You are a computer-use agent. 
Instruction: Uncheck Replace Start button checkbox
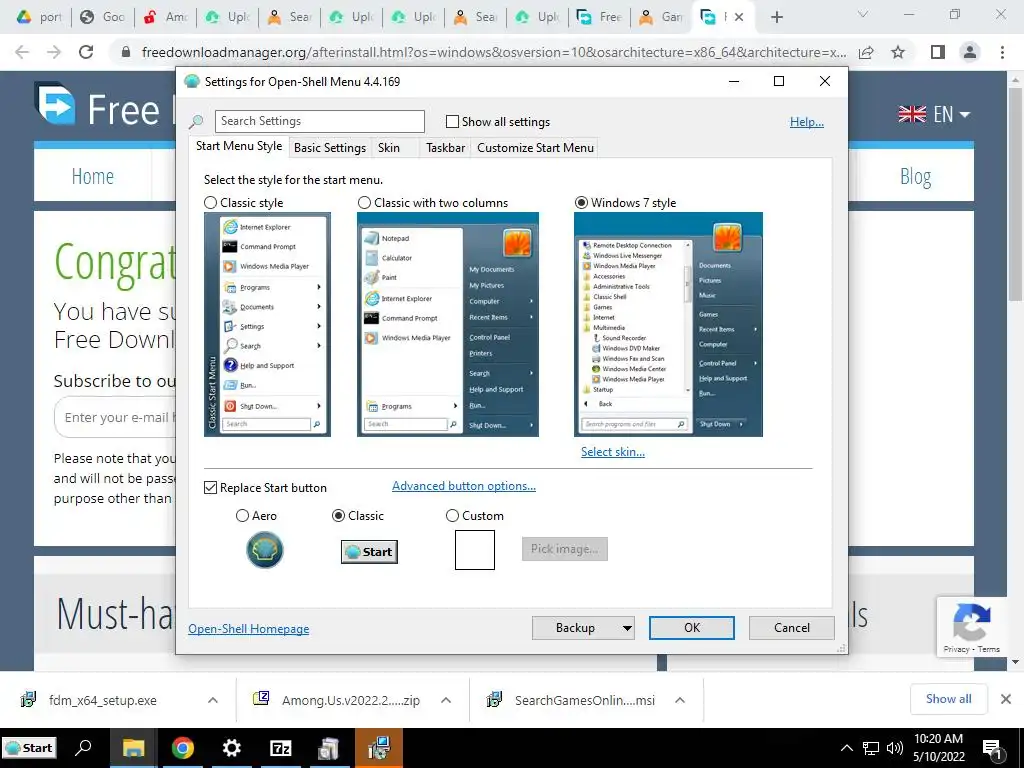click(x=210, y=488)
